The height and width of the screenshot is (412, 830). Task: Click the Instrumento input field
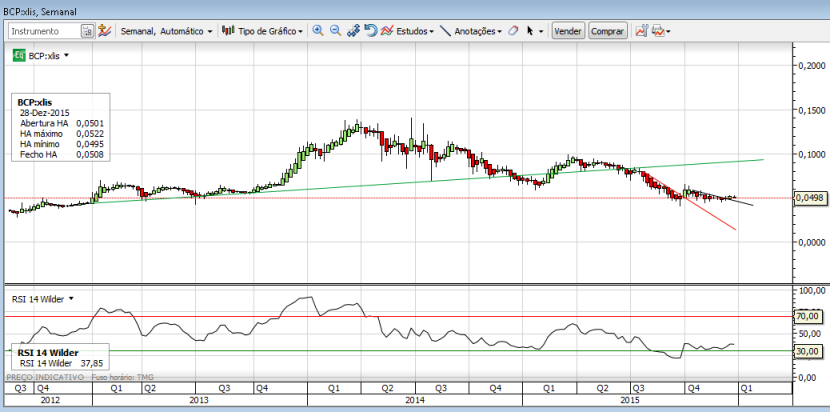(44, 31)
